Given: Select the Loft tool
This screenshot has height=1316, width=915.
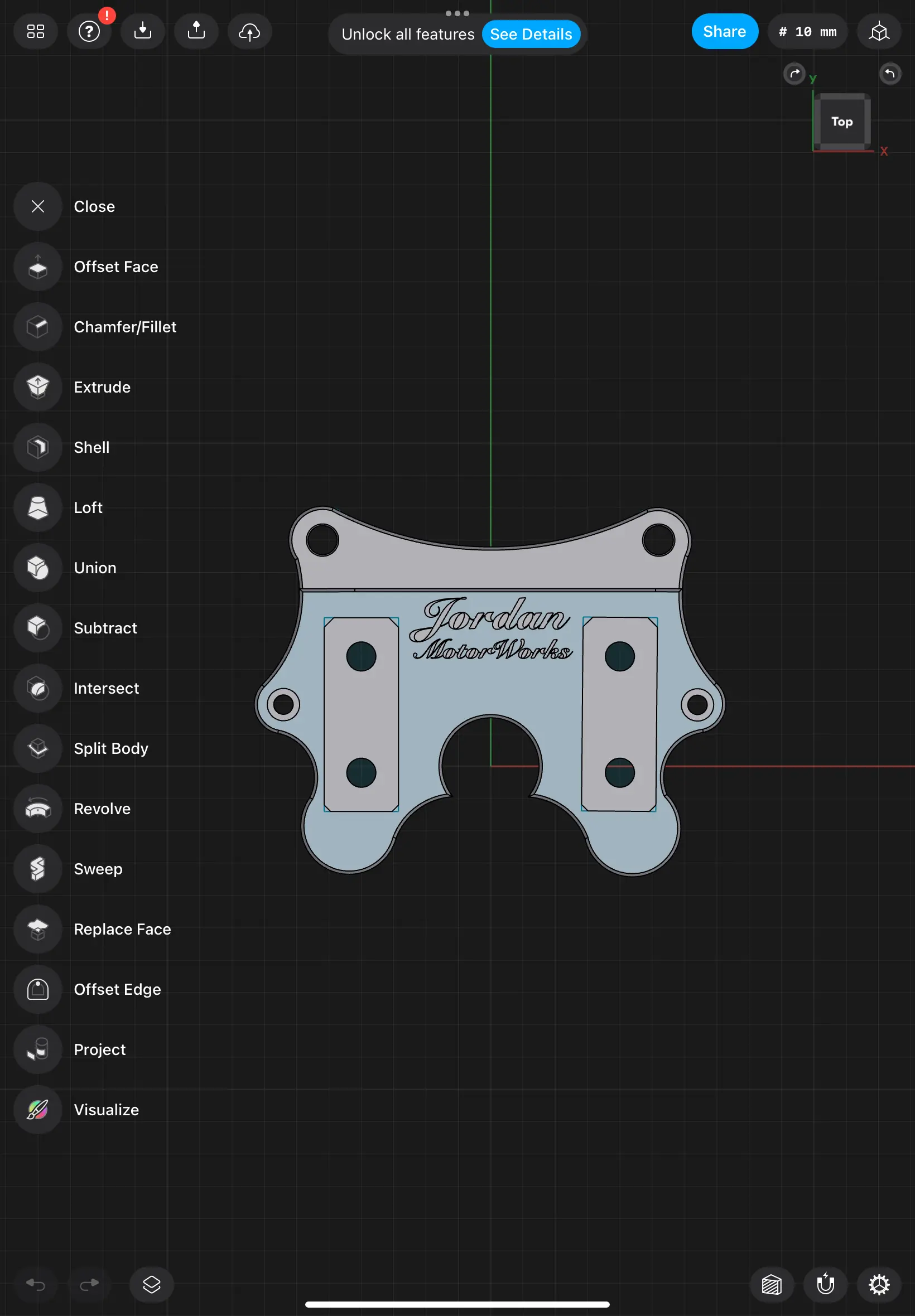Looking at the screenshot, I should 37,507.
